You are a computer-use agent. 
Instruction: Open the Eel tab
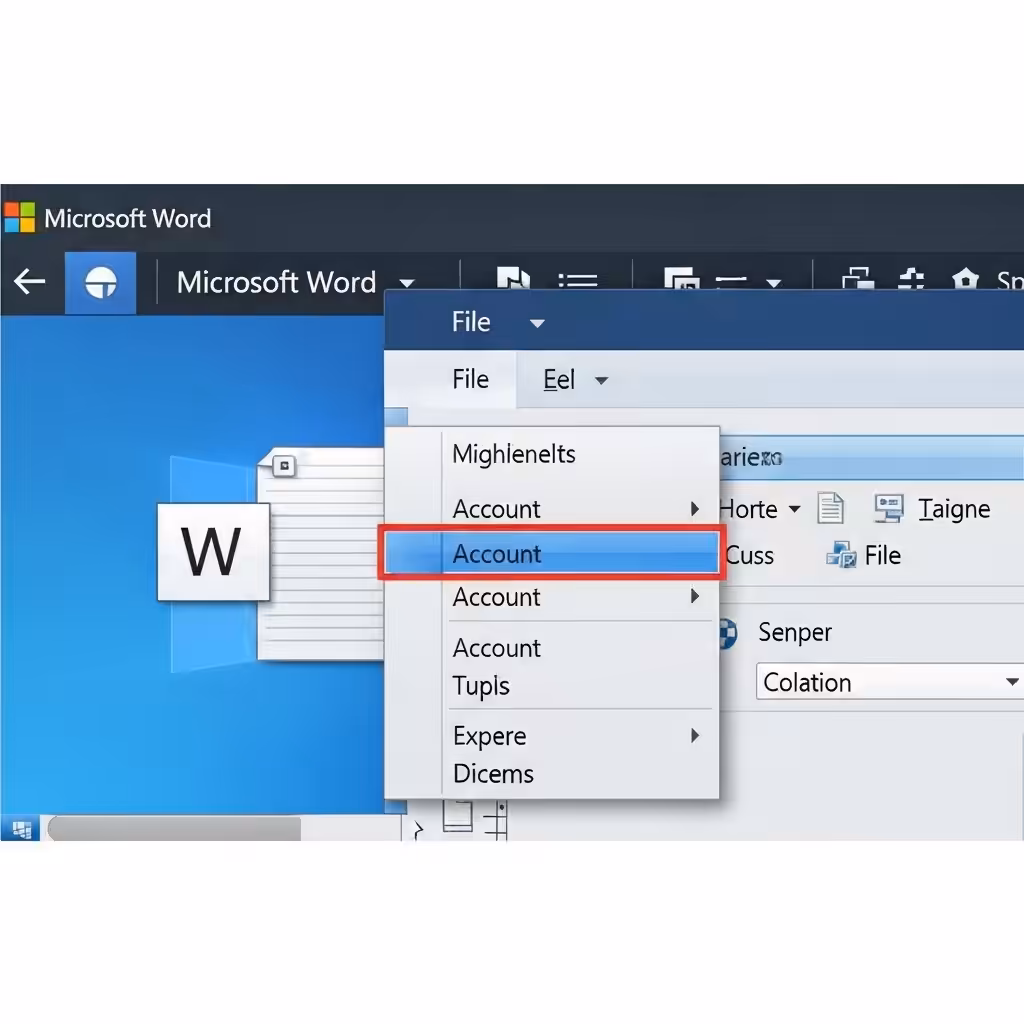tap(559, 379)
